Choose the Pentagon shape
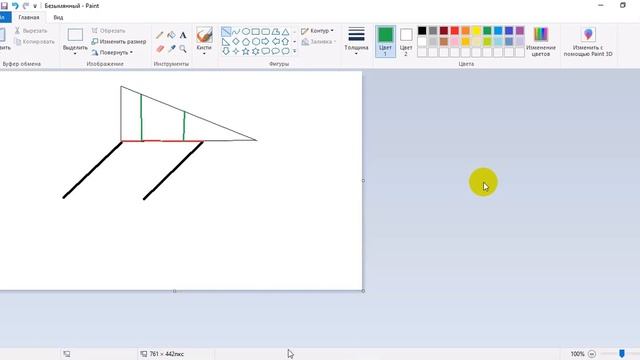Viewport: 640px width, 360px height. click(246, 41)
